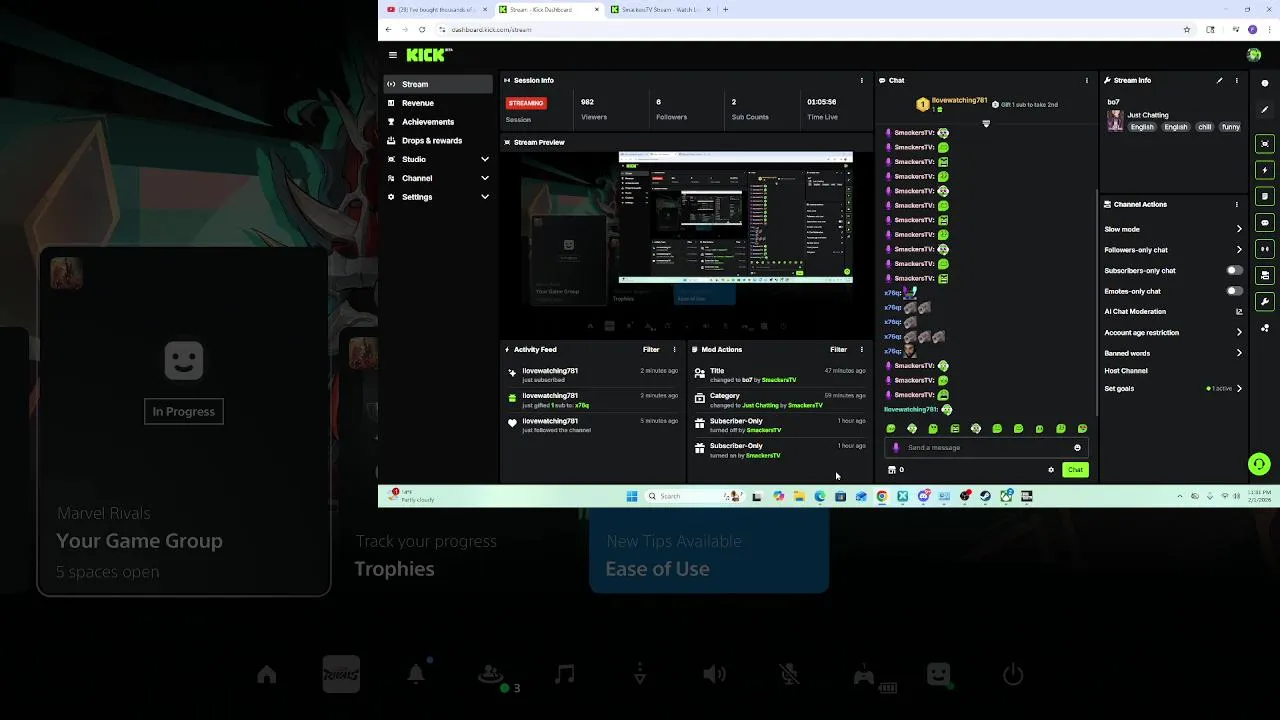The height and width of the screenshot is (720, 1280).
Task: Open Revenue page in sidebar
Action: pyautogui.click(x=438, y=103)
